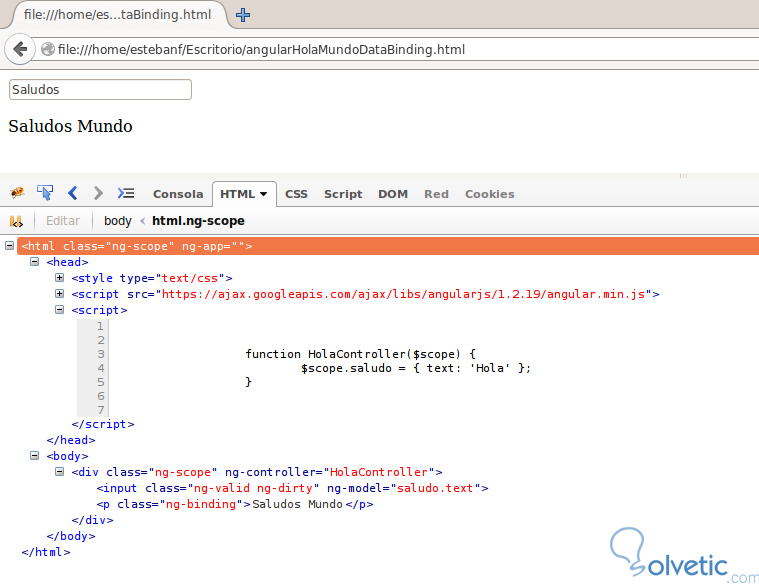Click the '$scope.saludo' code line
Image resolution: width=759 pixels, height=588 pixels.
tap(416, 368)
